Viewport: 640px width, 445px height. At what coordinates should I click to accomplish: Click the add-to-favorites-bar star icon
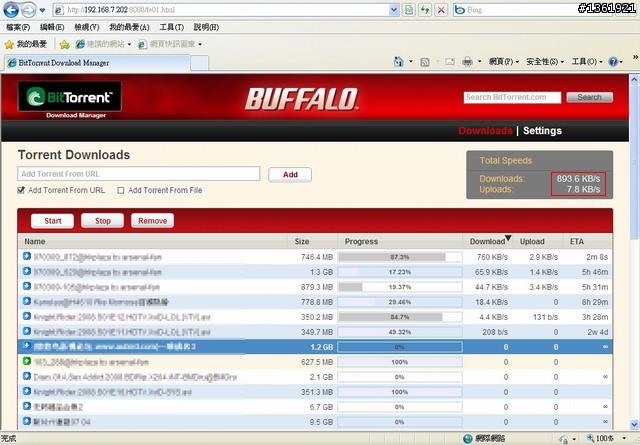(64, 44)
